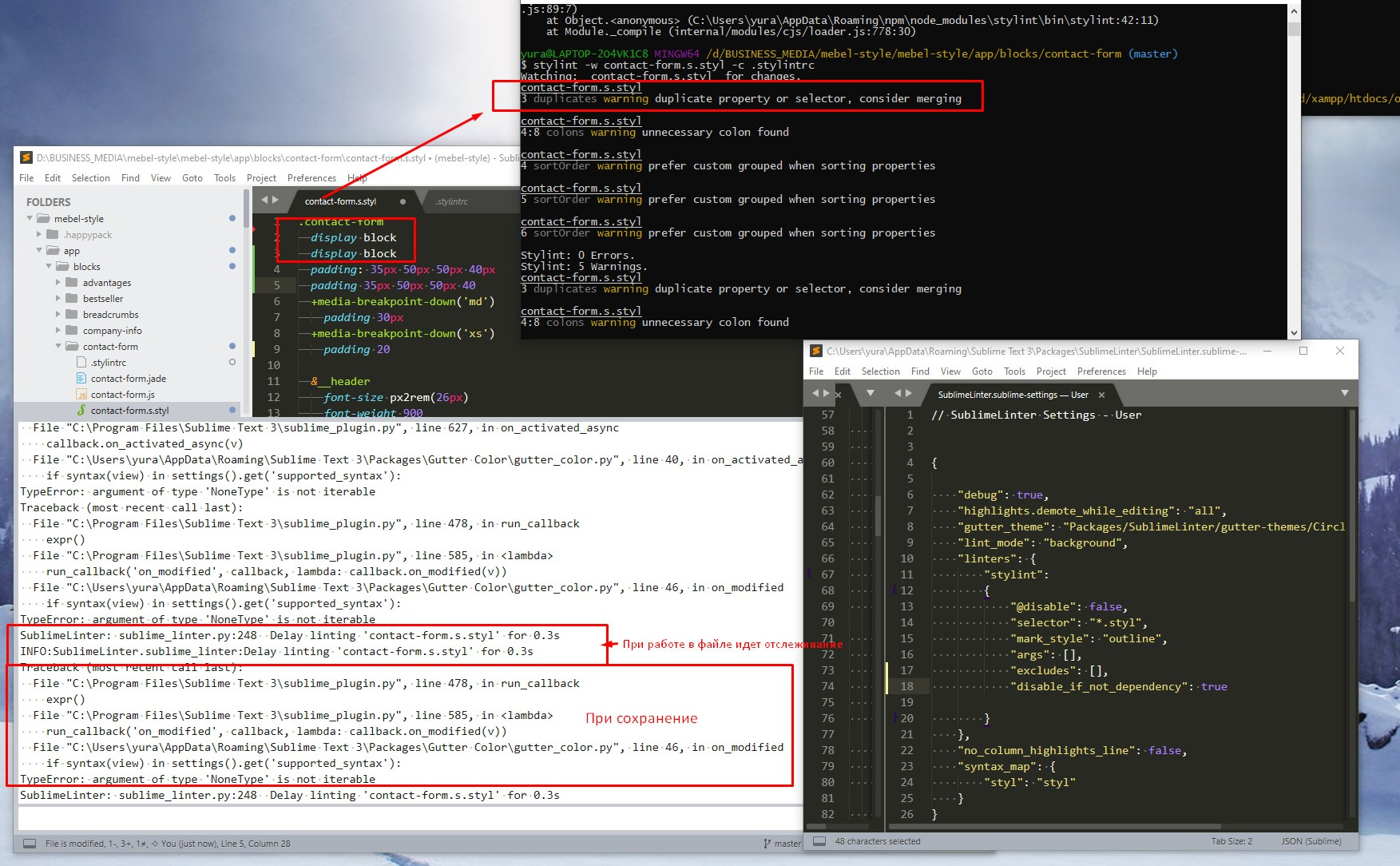Click the mebel-style folder icon in sidebar

[43, 218]
